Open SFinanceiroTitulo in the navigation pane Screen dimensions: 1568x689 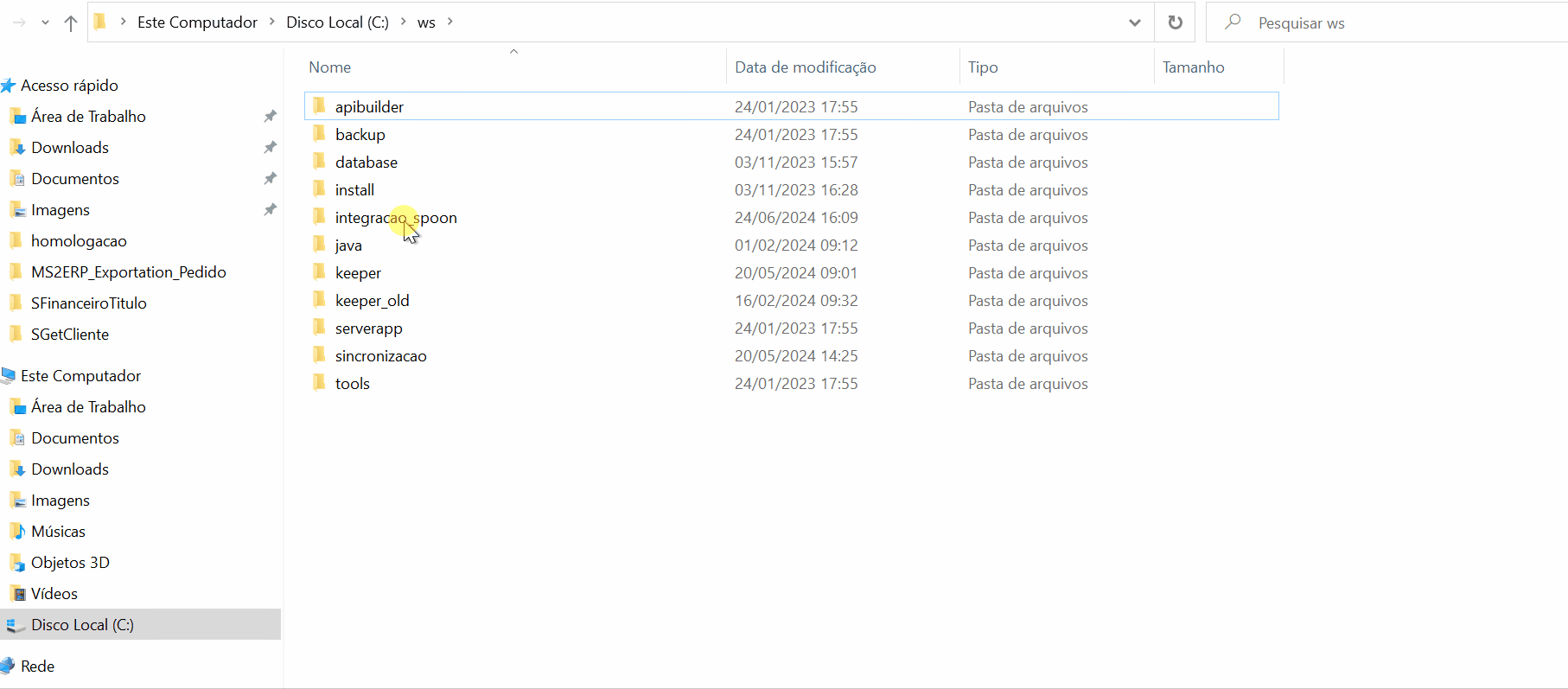(x=89, y=303)
